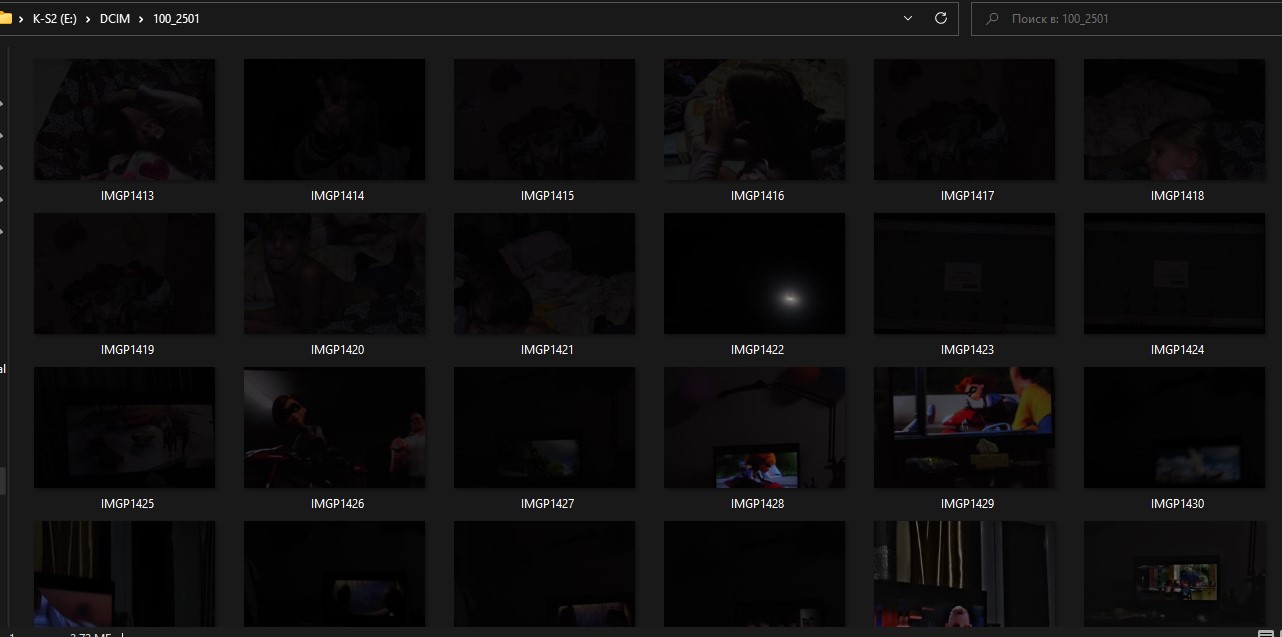
Task: Select the IMGP1429 cartoon screen thumbnail
Action: (x=964, y=427)
